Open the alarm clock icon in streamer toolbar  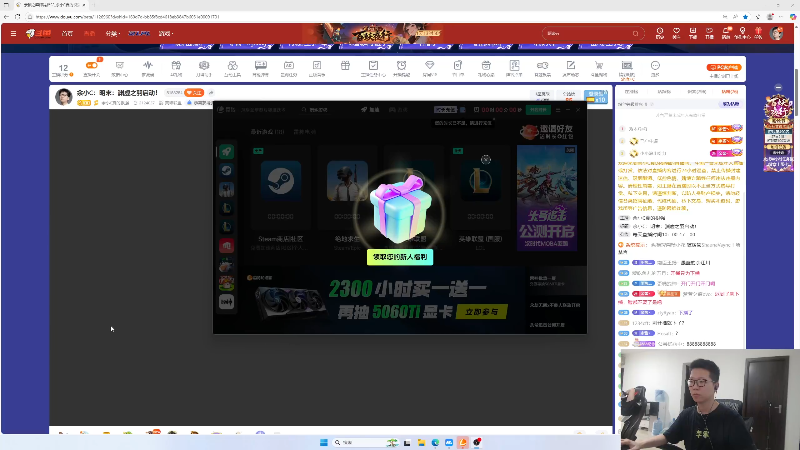point(402,65)
